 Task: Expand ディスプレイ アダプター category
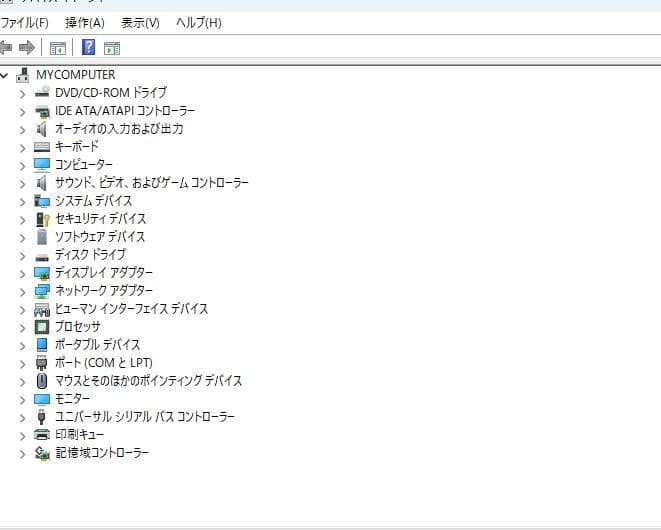click(x=23, y=274)
